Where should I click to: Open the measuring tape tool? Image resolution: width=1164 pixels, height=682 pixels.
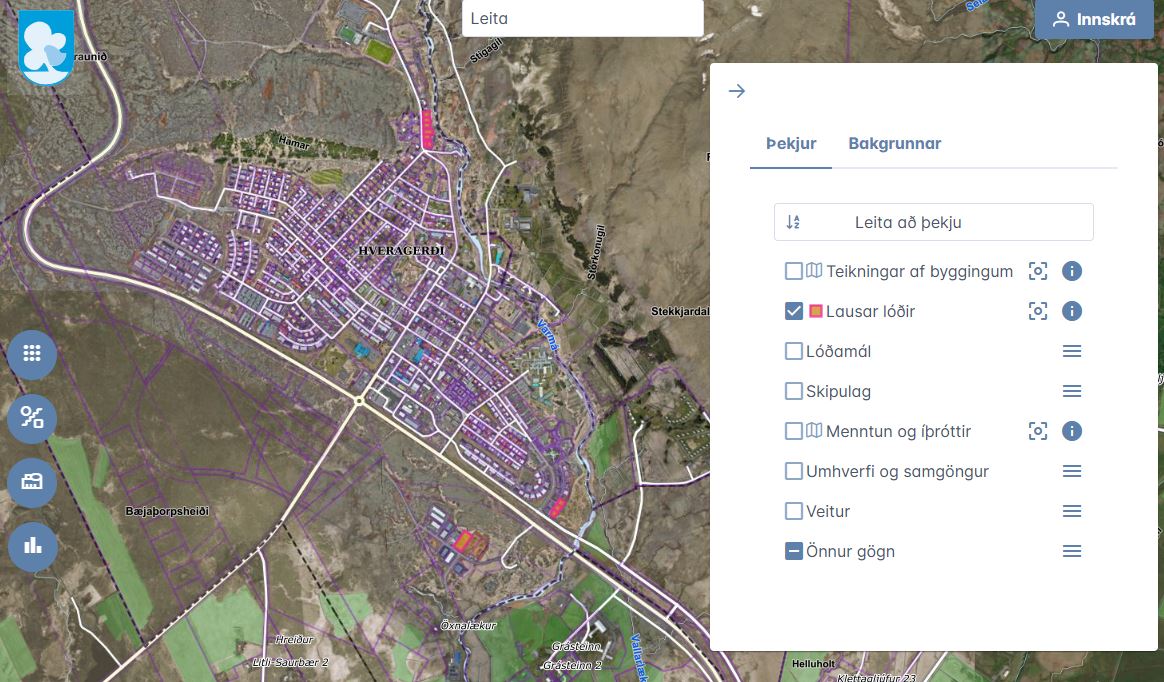32,482
